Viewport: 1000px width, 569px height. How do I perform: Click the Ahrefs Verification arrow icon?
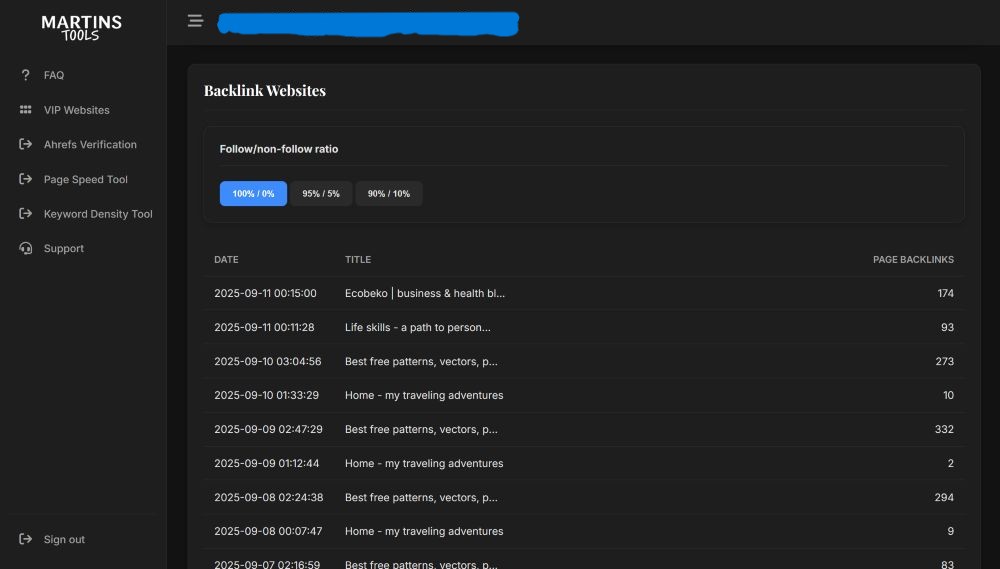click(x=26, y=144)
